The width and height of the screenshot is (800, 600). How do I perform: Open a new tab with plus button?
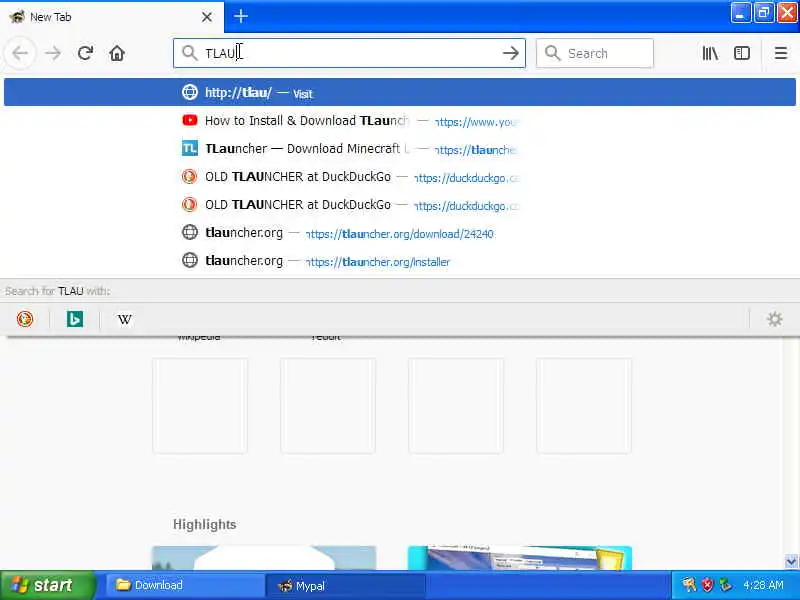[x=241, y=16]
